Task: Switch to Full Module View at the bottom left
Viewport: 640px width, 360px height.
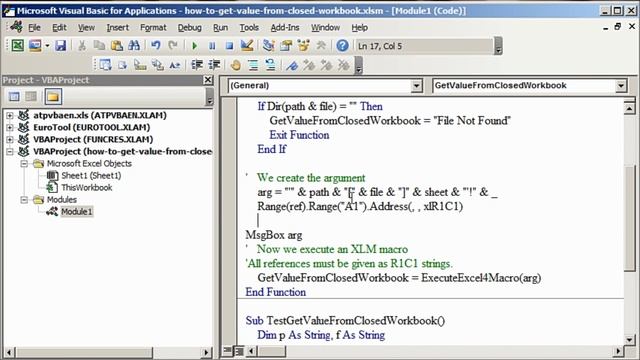Action: pos(239,350)
